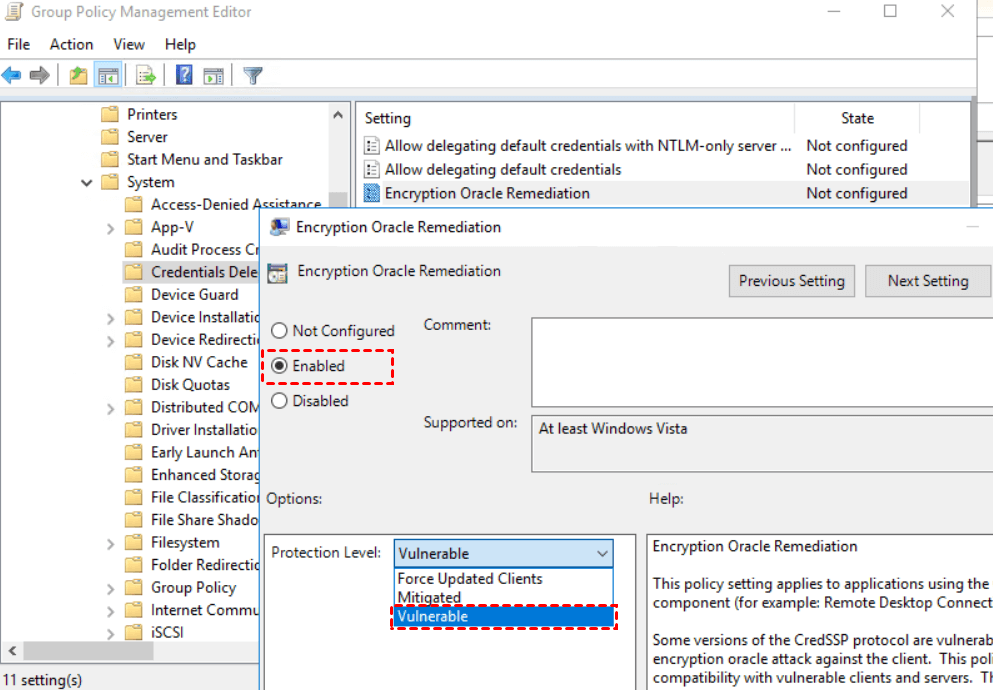Click the Next Setting button

point(927,281)
